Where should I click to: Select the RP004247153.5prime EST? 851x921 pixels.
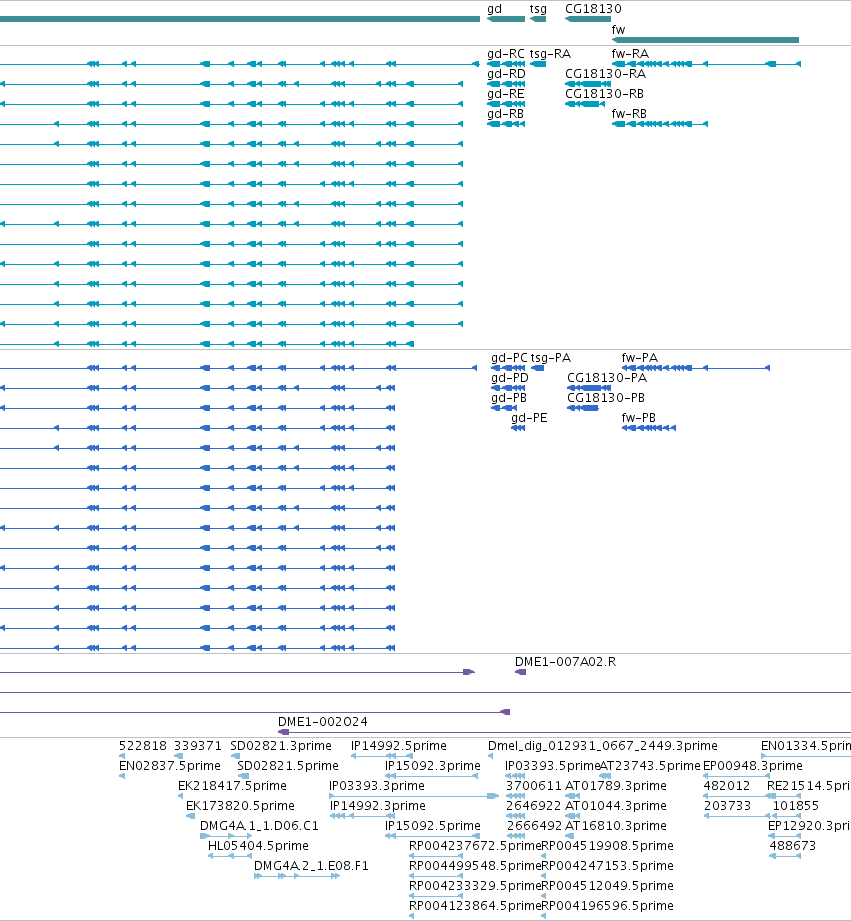(x=544, y=876)
